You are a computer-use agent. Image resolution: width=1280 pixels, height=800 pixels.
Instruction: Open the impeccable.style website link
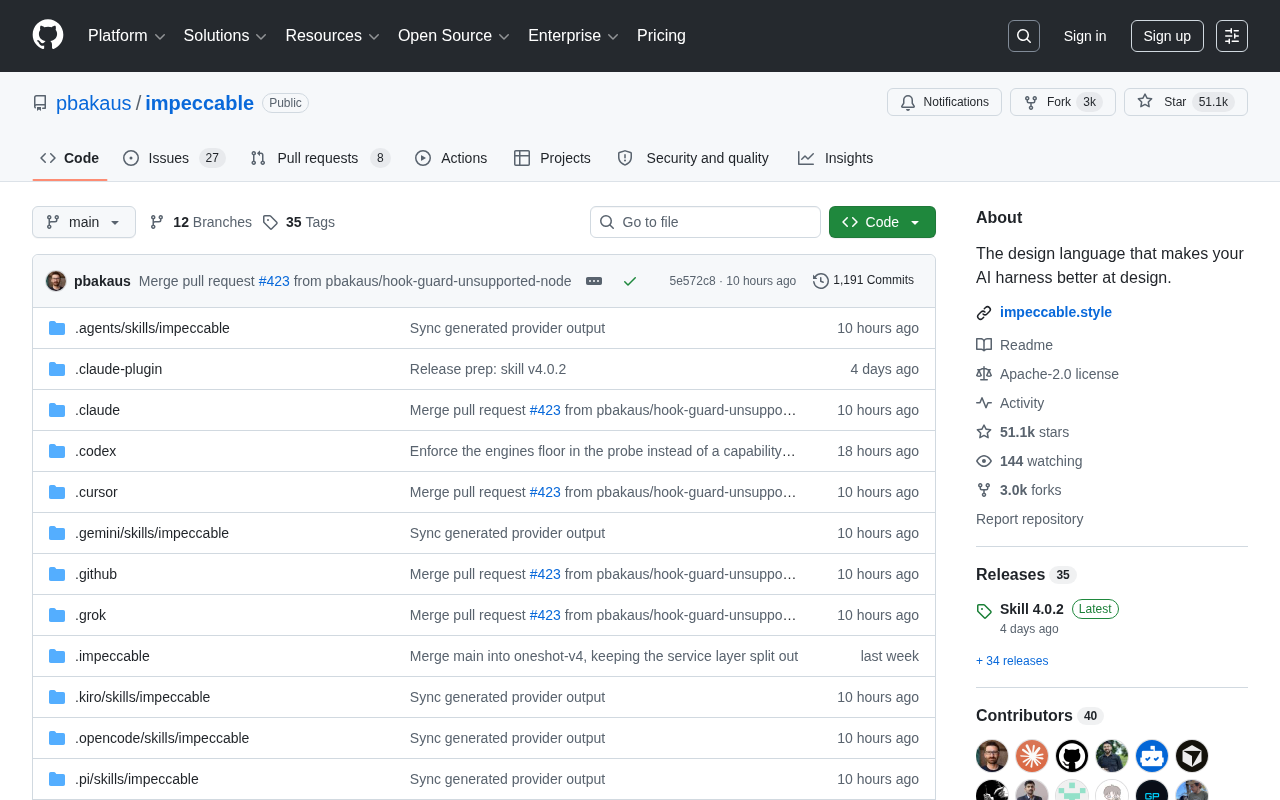[1056, 312]
